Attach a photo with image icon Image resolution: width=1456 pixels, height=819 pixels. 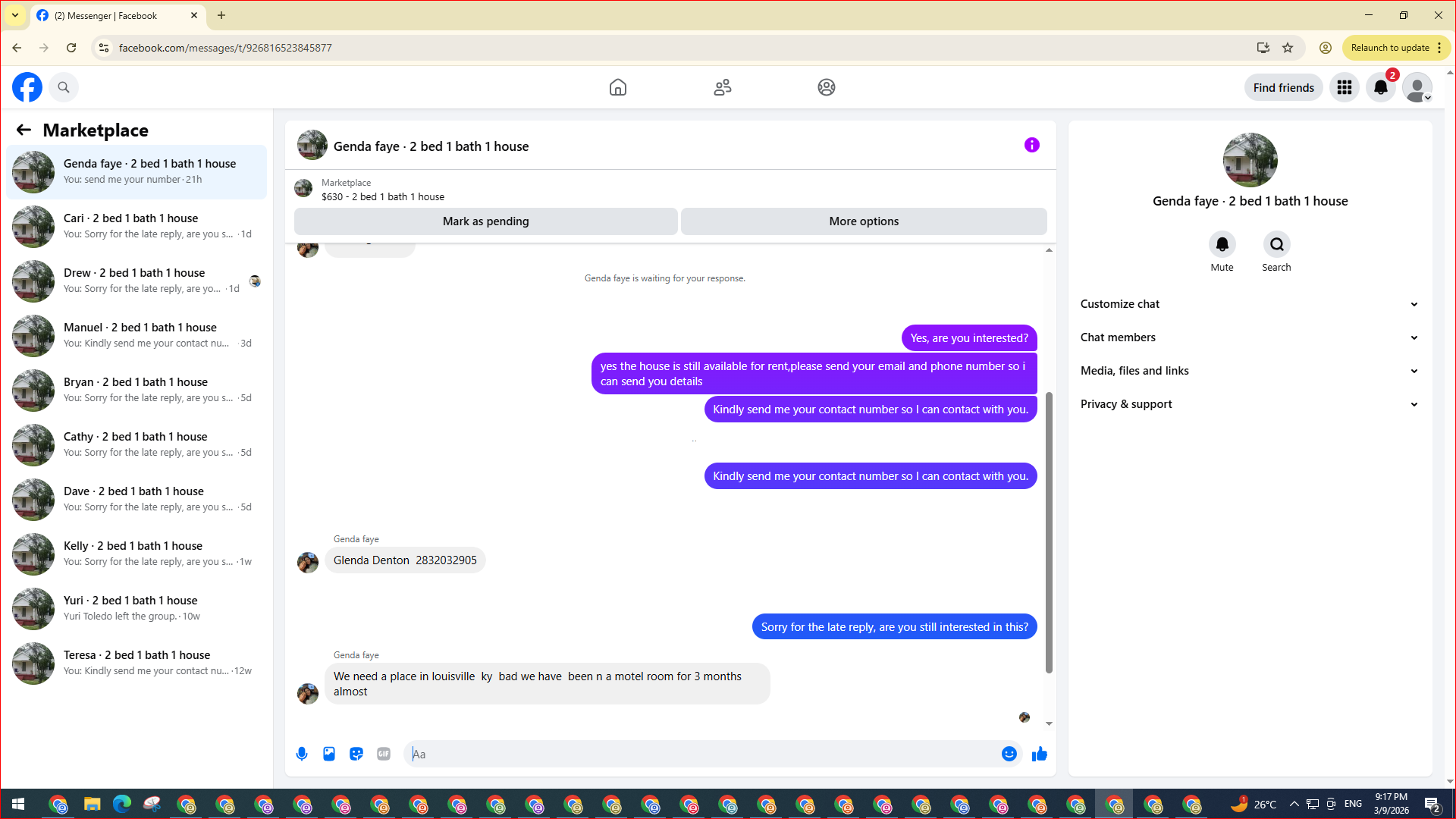(329, 754)
